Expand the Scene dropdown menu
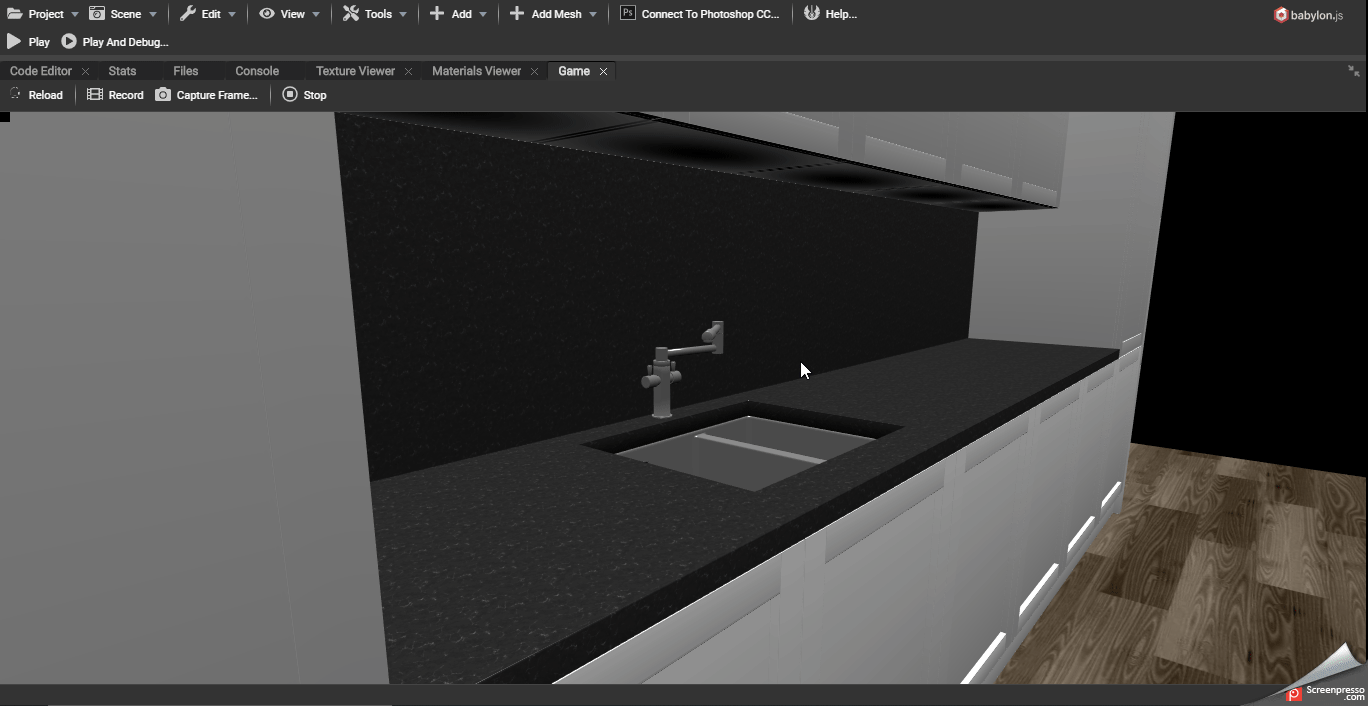 tap(124, 14)
